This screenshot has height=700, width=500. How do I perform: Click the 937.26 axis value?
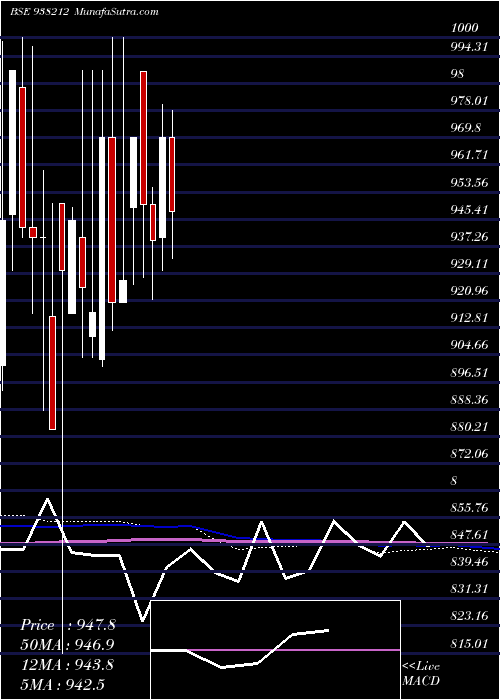point(469,237)
